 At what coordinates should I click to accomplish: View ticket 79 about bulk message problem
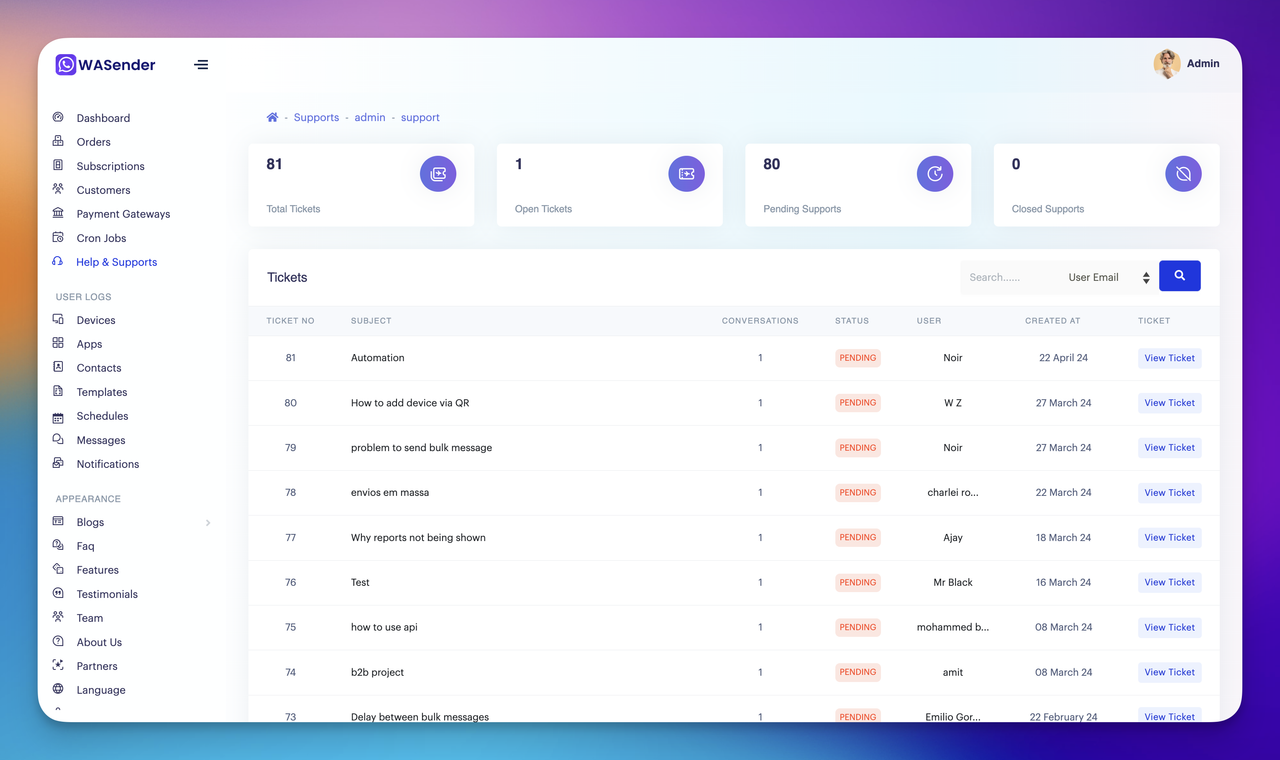1169,448
